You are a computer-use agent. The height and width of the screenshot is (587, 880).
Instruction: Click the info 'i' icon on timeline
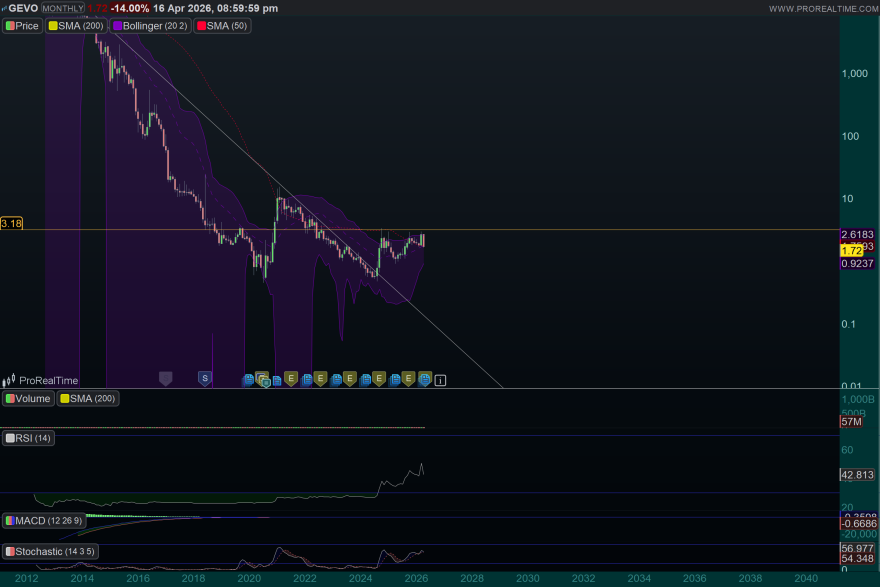click(x=440, y=380)
